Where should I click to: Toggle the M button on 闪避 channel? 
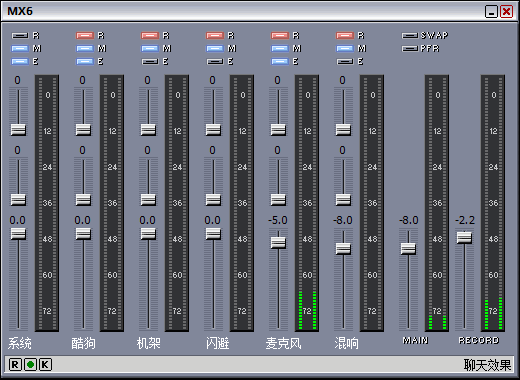tap(215, 49)
